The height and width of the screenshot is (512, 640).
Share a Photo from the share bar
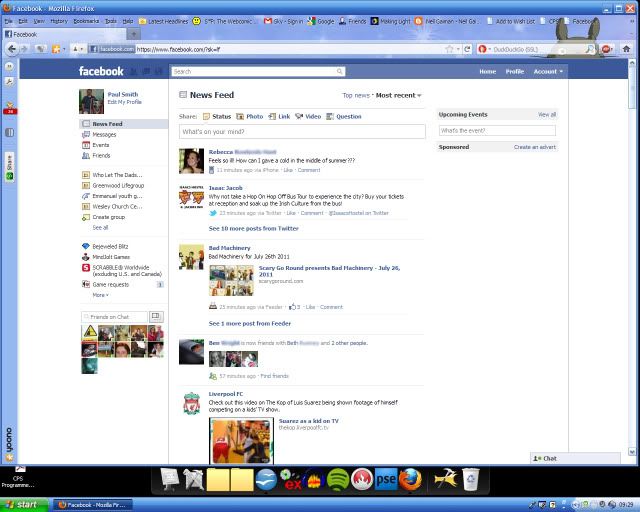coord(250,116)
